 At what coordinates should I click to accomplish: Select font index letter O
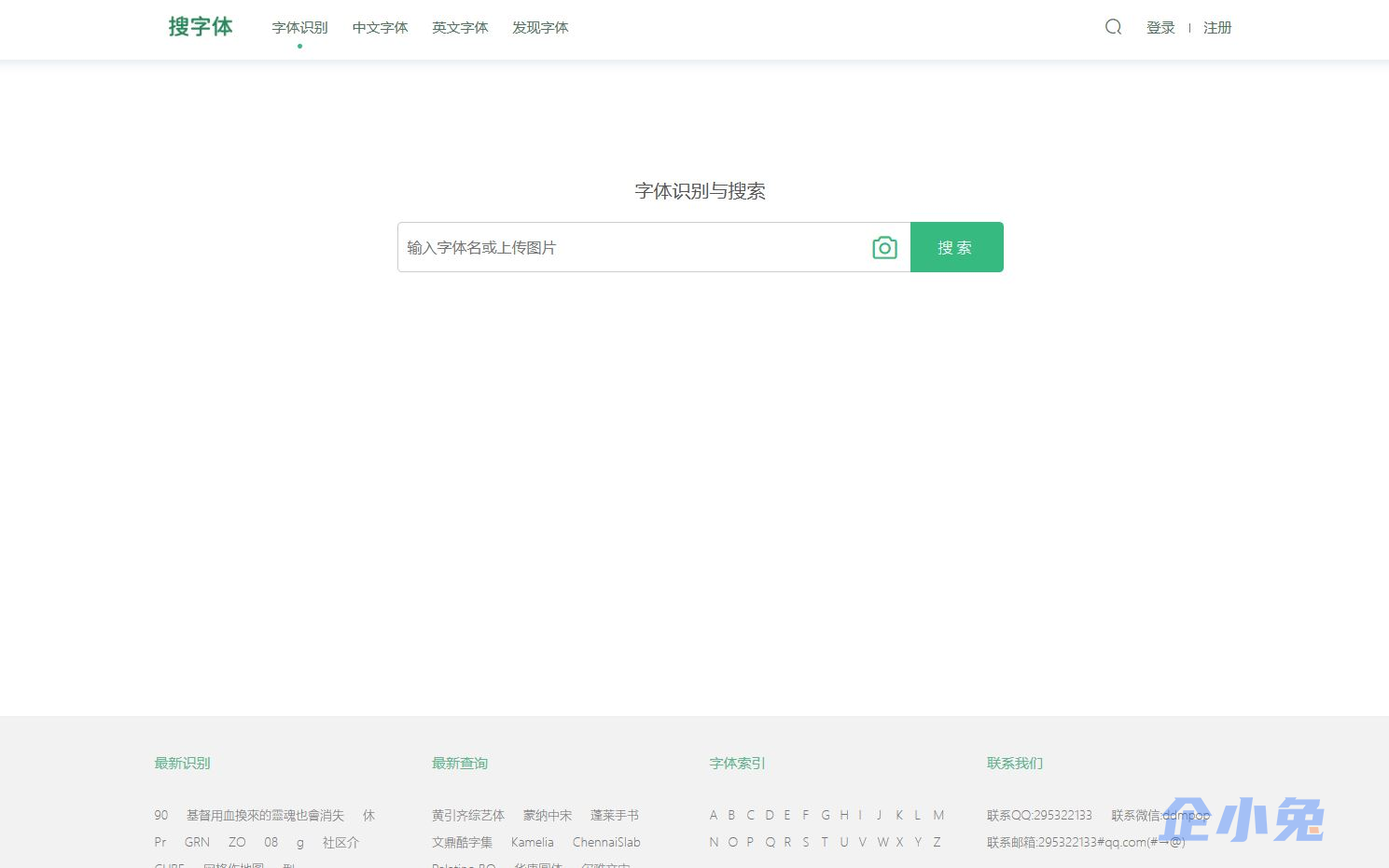point(733,843)
